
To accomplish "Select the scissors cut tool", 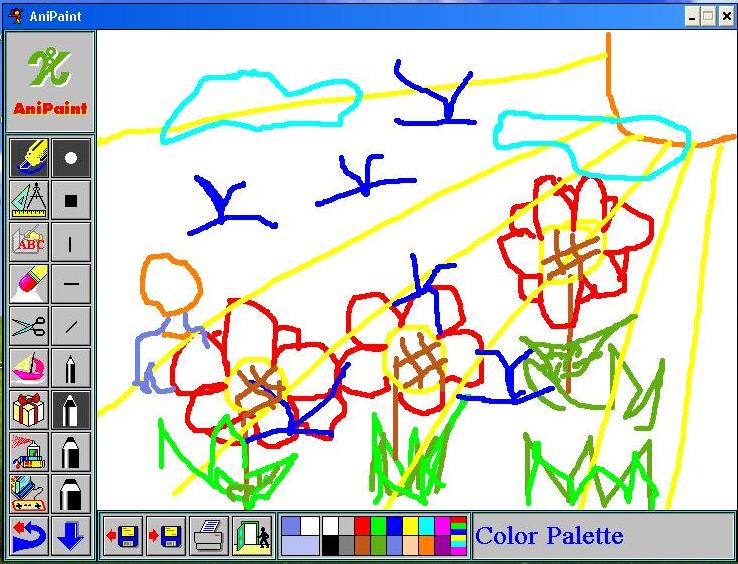I will click(29, 326).
